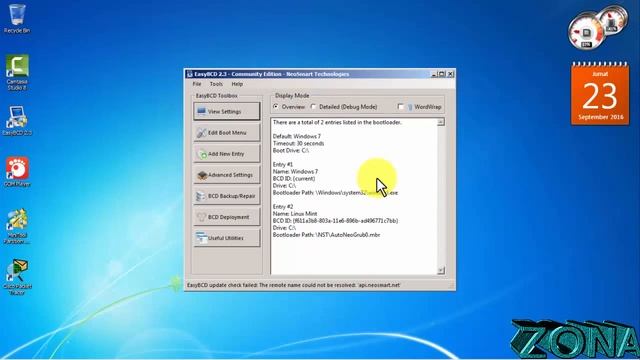Open BCD Backup/Repair section
640x360 pixels.
click(x=227, y=196)
